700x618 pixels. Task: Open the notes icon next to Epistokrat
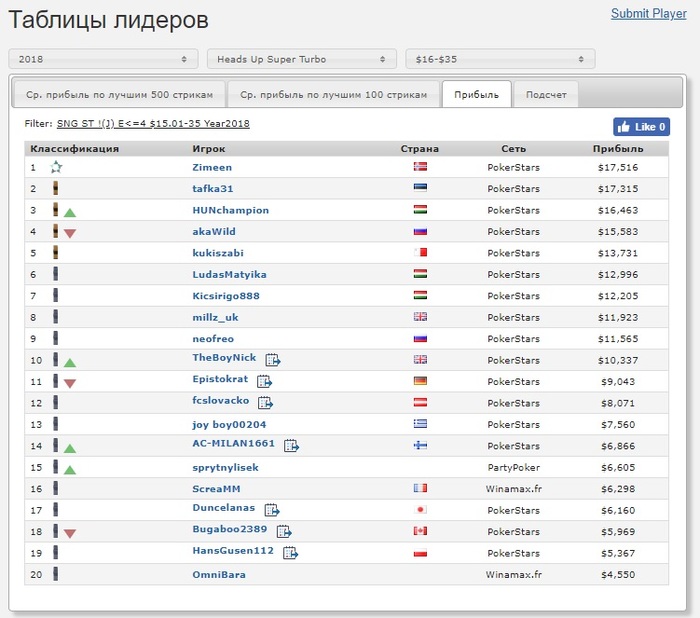264,381
